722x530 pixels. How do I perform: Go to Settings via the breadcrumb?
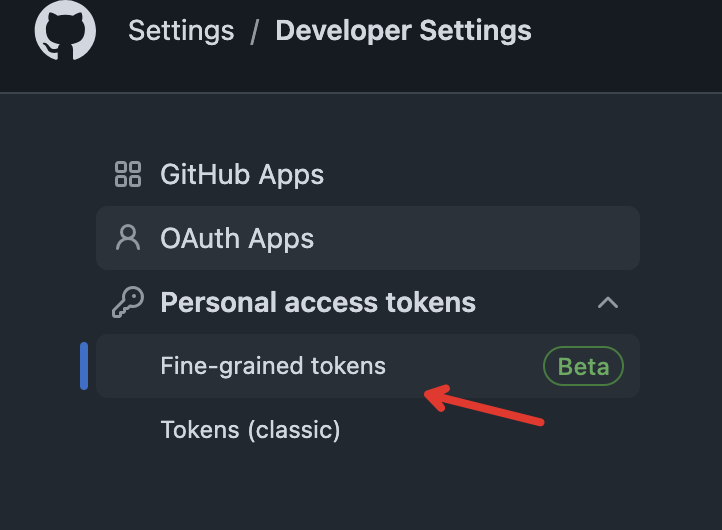tap(181, 30)
